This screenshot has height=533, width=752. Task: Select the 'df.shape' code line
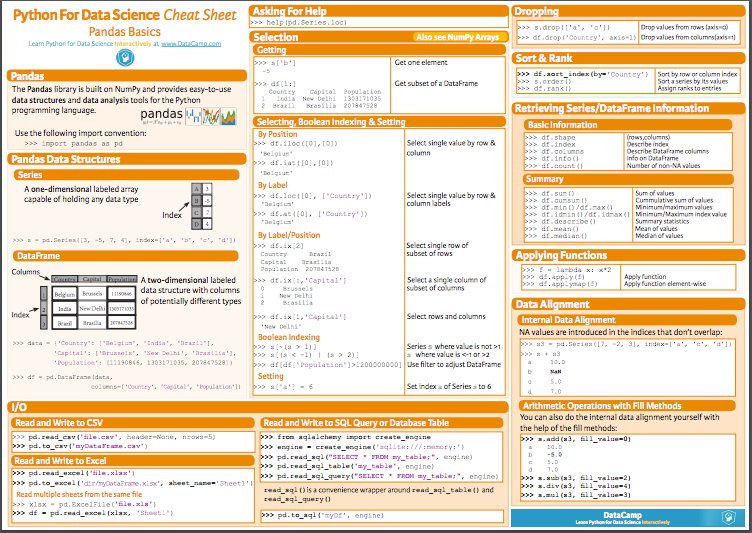pos(550,137)
